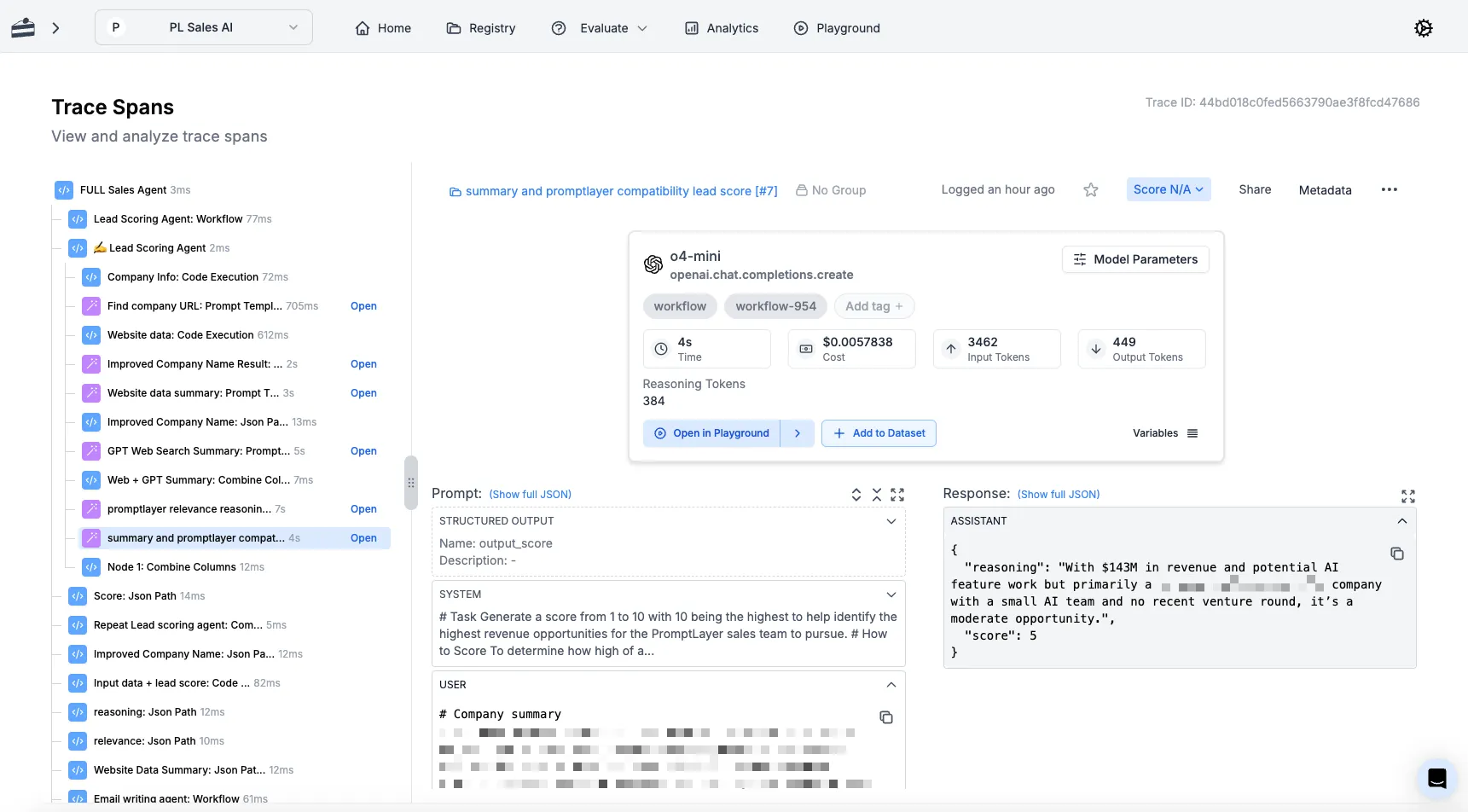Expand the SYSTEM message section
Image resolution: width=1468 pixels, height=812 pixels.
[x=891, y=594]
